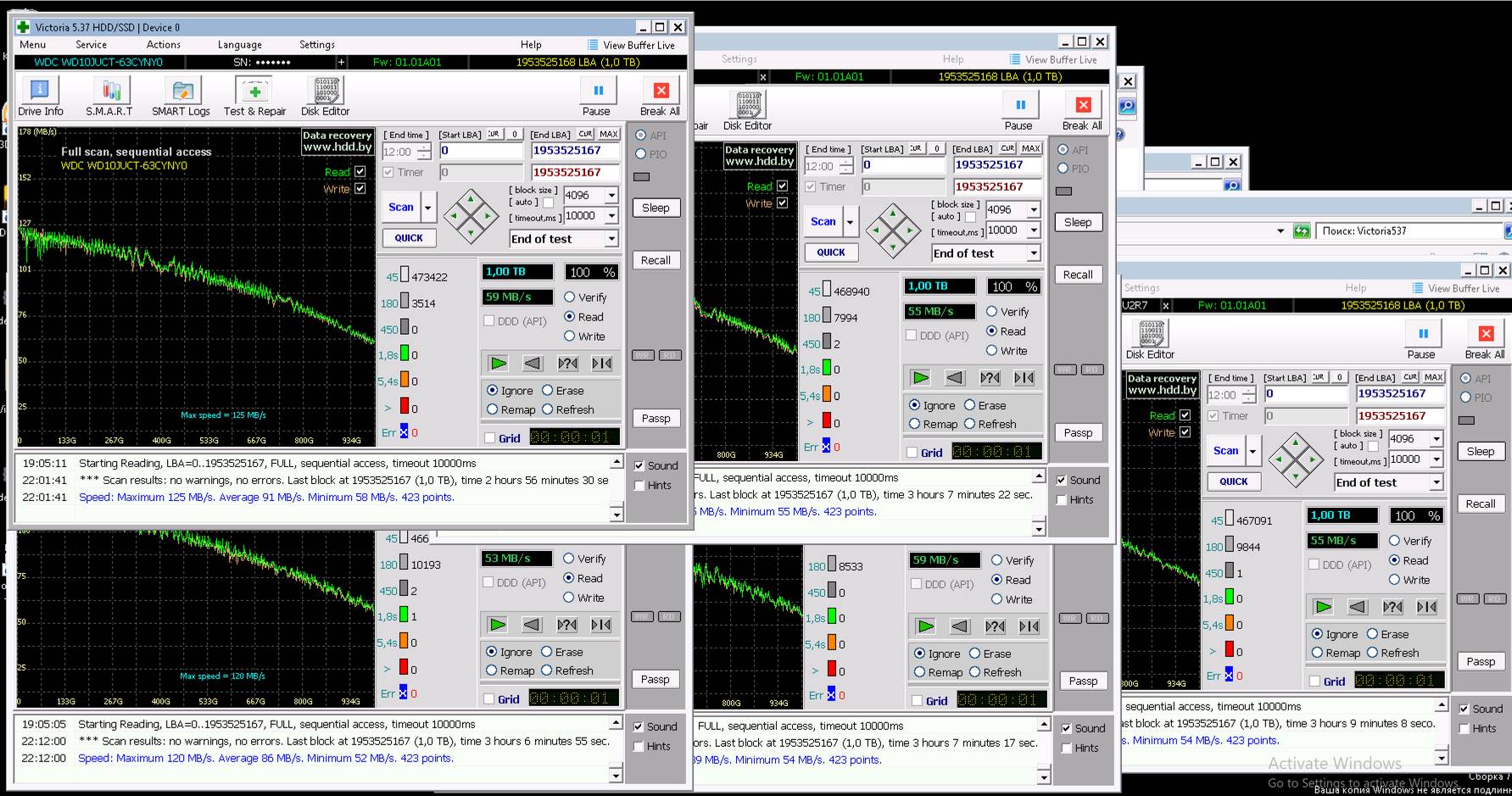The image size is (1512, 796).
Task: Select the Refresh radio button in Device 0 window
Action: [548, 409]
